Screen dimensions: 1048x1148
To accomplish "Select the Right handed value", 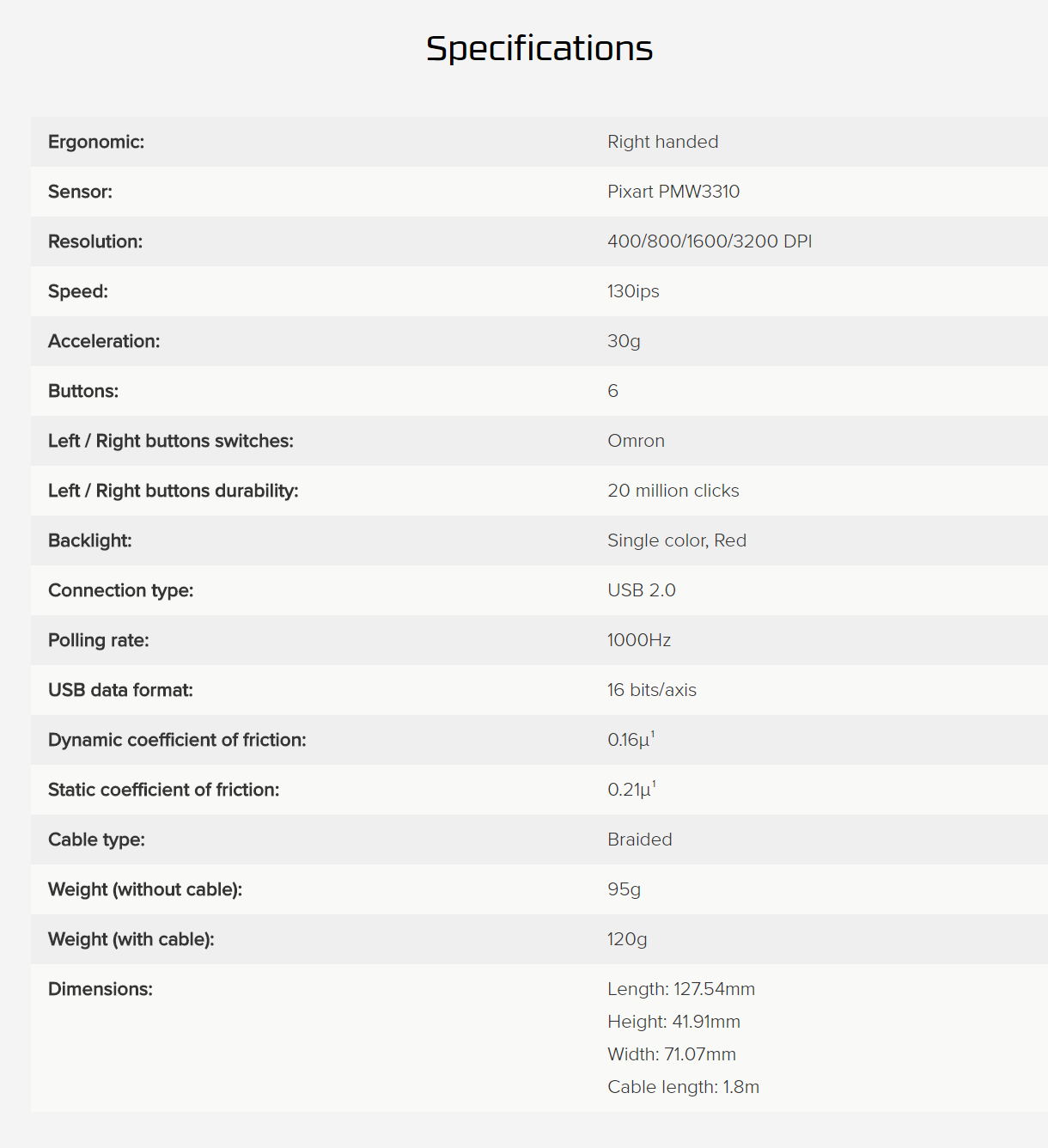I will [x=662, y=142].
